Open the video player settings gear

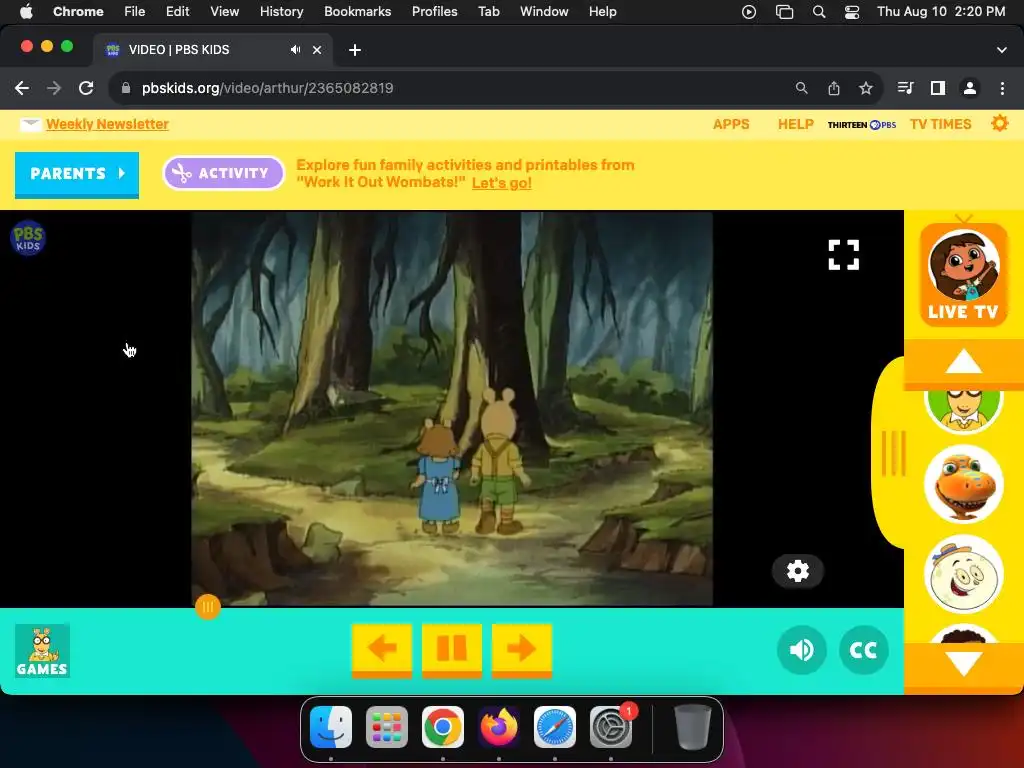[797, 571]
